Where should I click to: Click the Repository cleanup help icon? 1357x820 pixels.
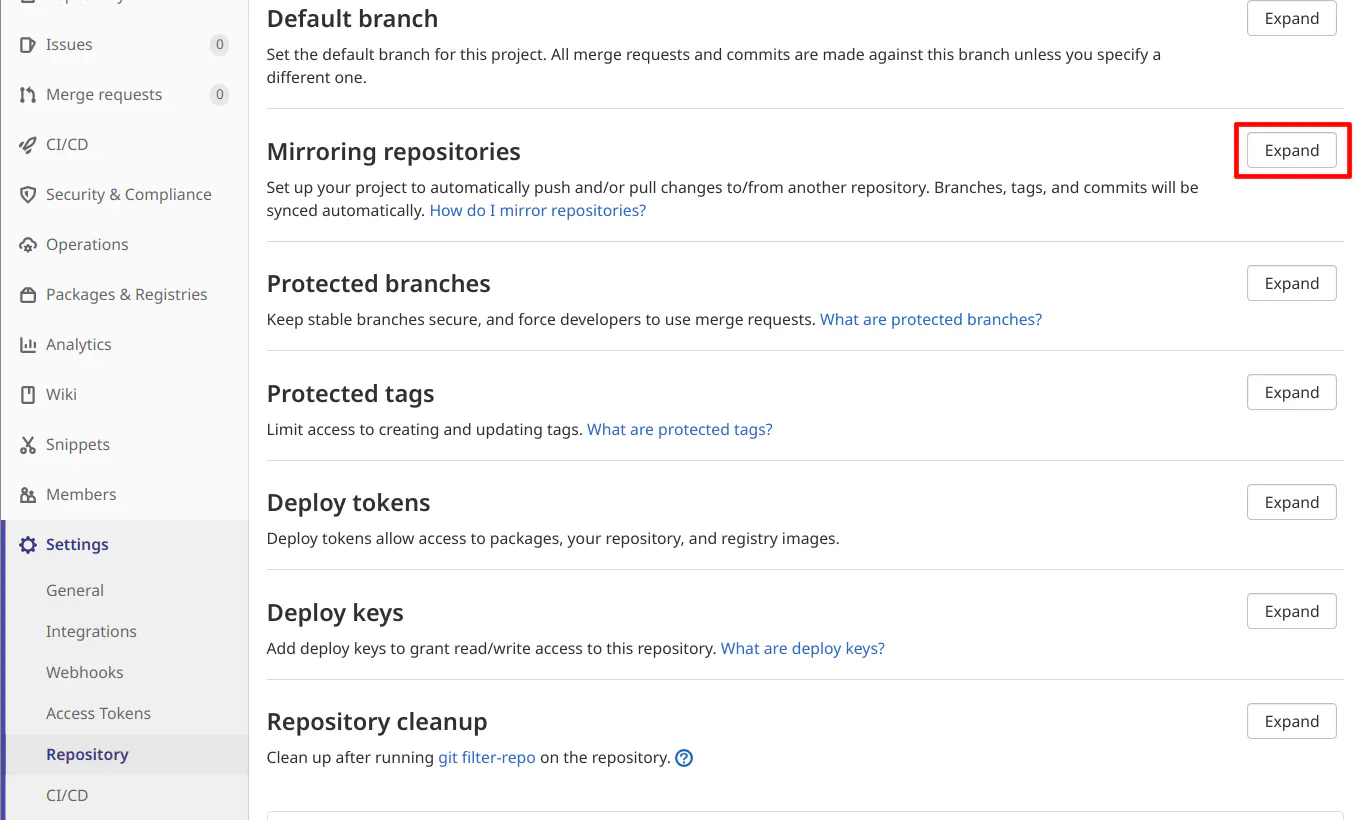click(684, 758)
